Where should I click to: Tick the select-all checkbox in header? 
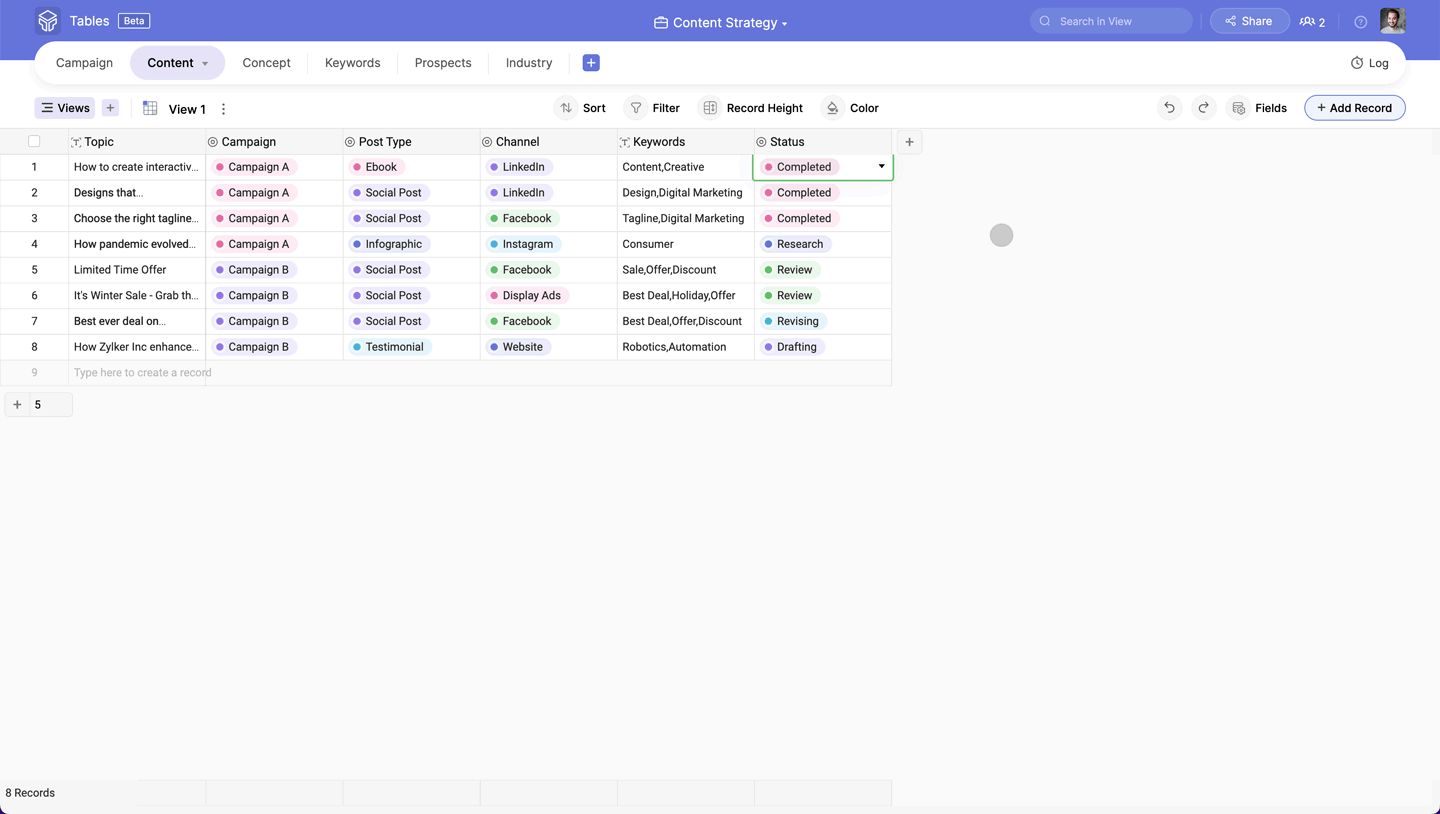point(34,142)
